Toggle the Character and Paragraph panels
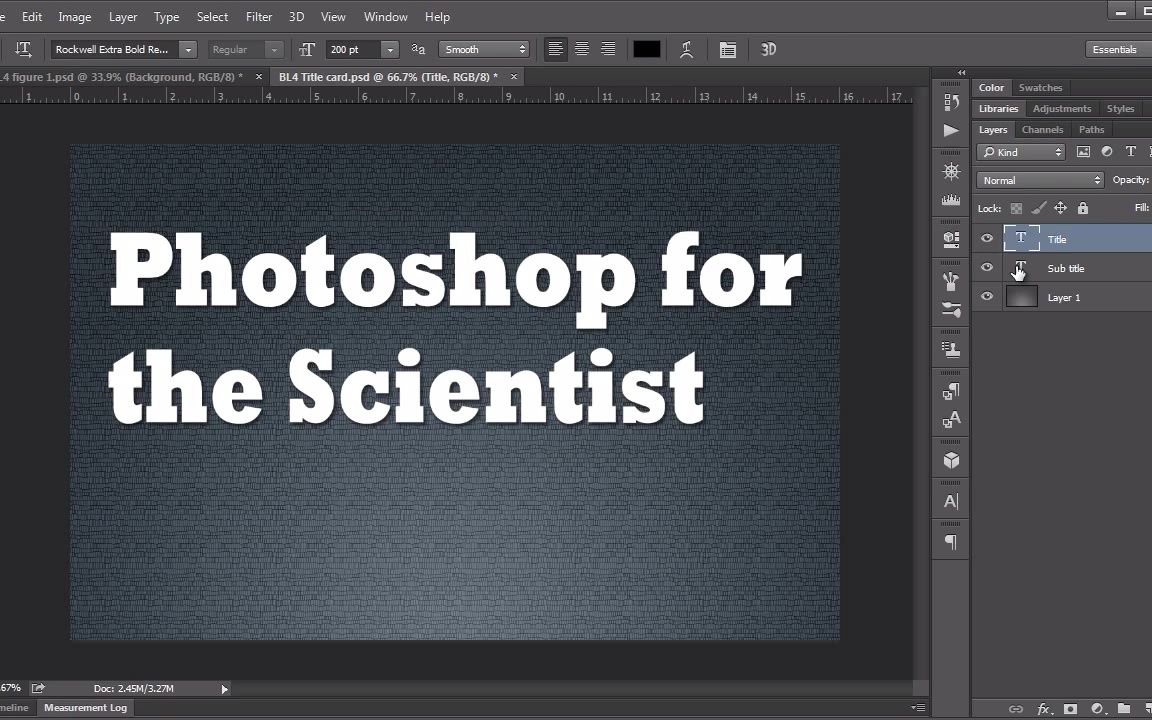This screenshot has height=720, width=1152. (727, 49)
